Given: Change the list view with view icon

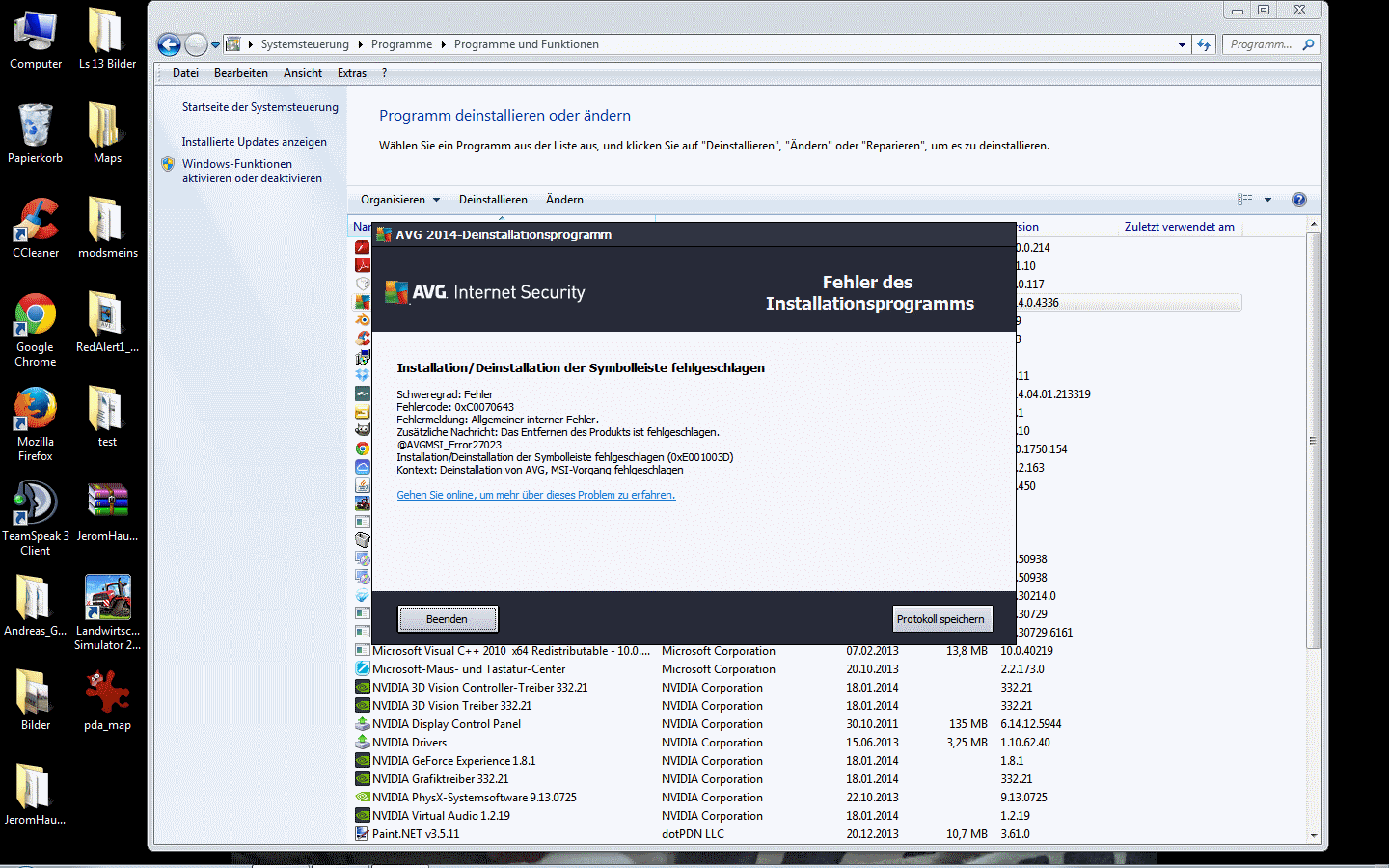Looking at the screenshot, I should tap(1245, 200).
